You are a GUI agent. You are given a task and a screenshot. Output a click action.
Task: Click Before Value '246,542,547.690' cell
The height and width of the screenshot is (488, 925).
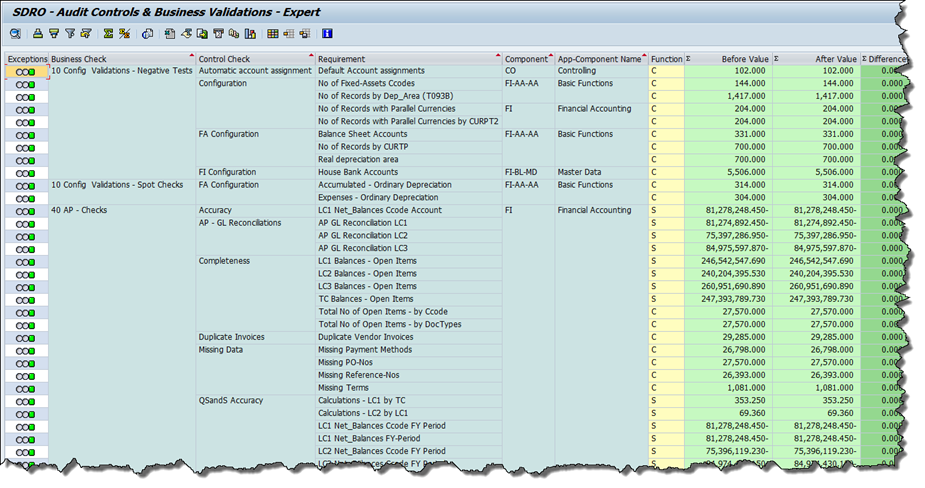(729, 261)
